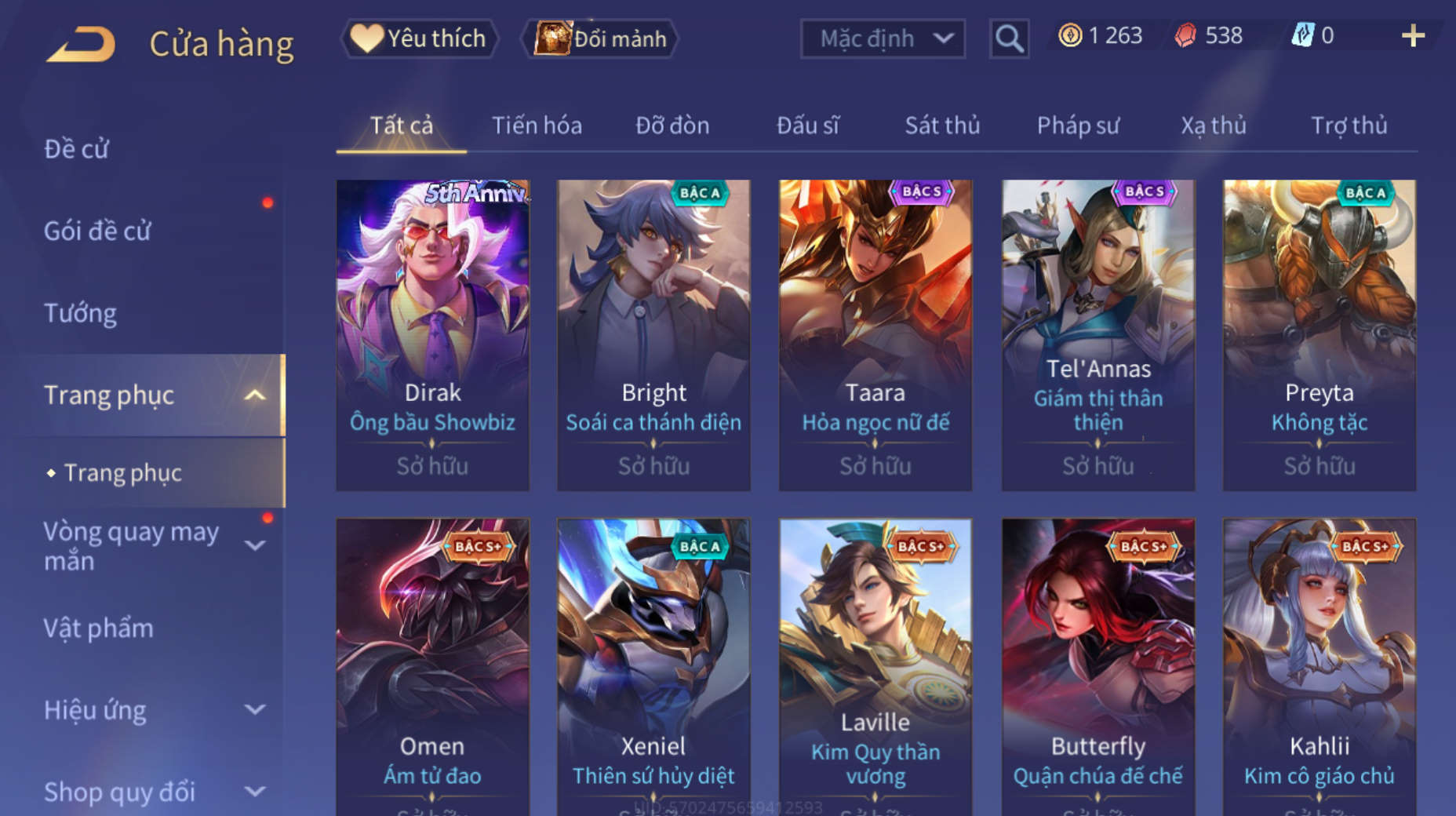Tap the red gem currency icon
Image resolution: width=1456 pixels, height=816 pixels.
[x=1185, y=35]
